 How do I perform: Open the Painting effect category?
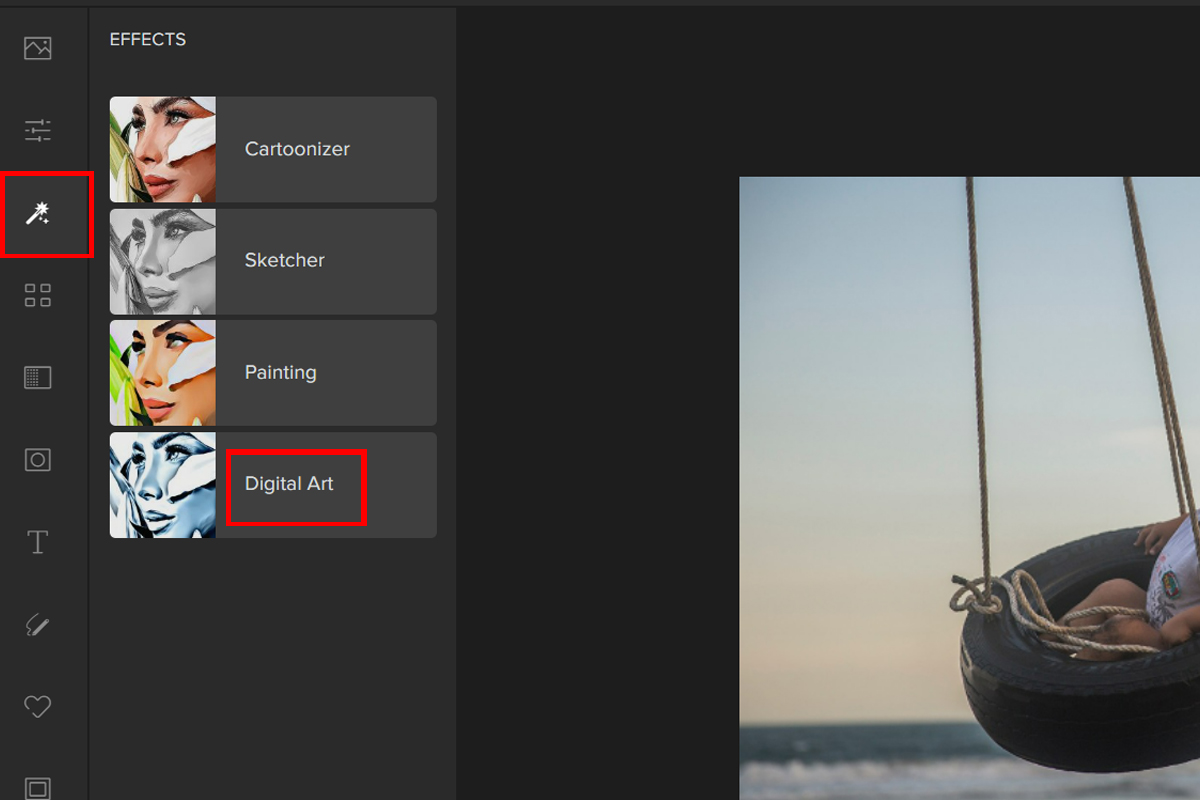coord(281,372)
